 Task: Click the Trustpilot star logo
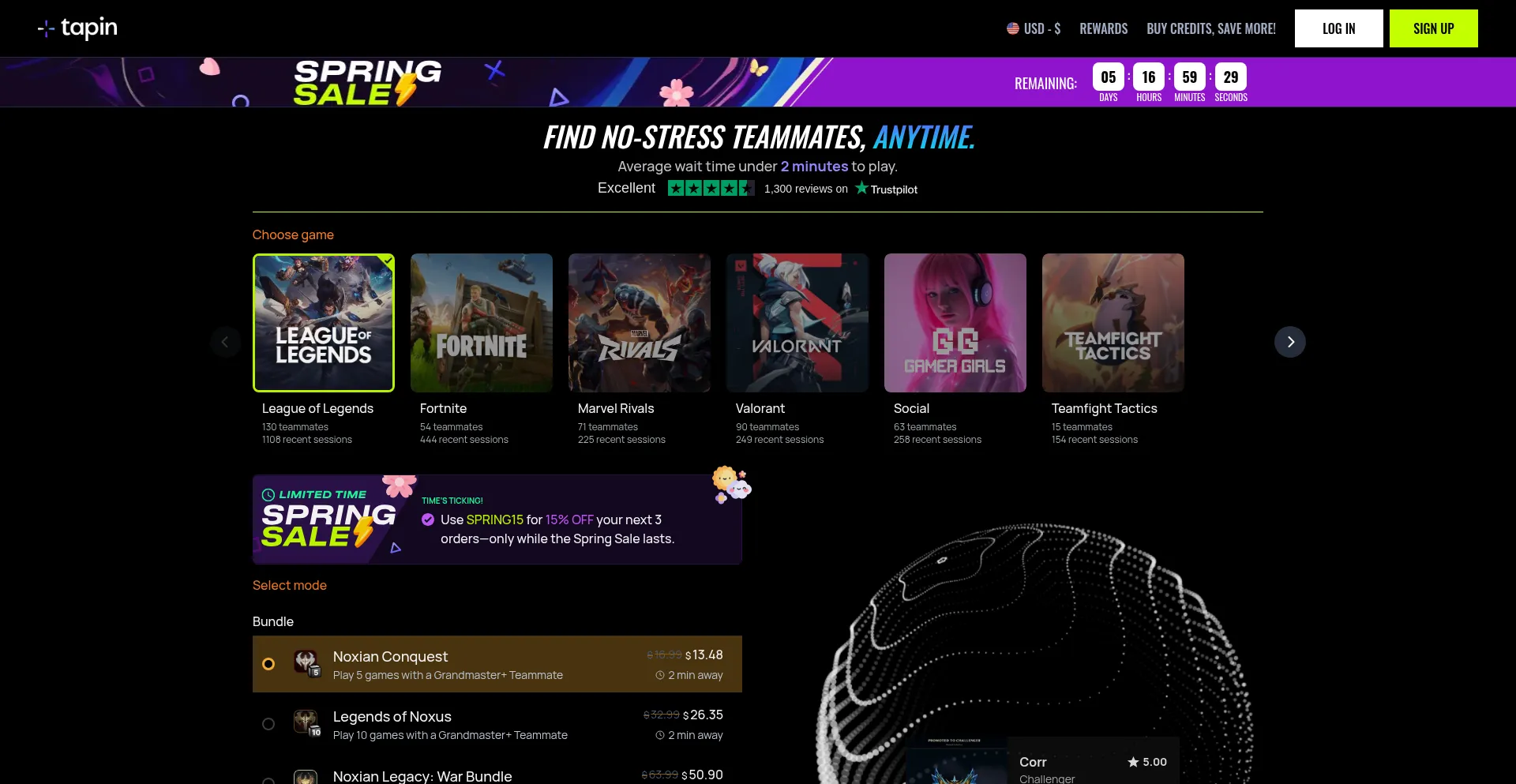[x=861, y=188]
